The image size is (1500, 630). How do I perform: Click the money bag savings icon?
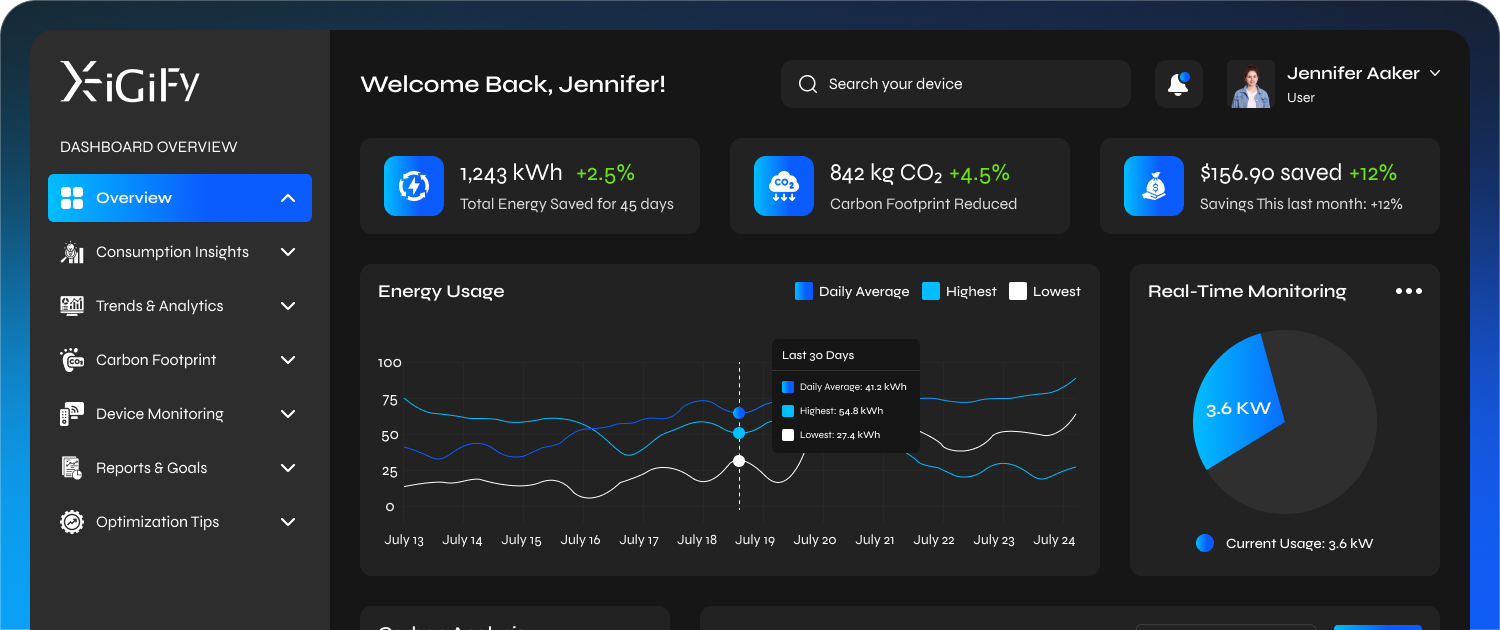click(x=1153, y=186)
